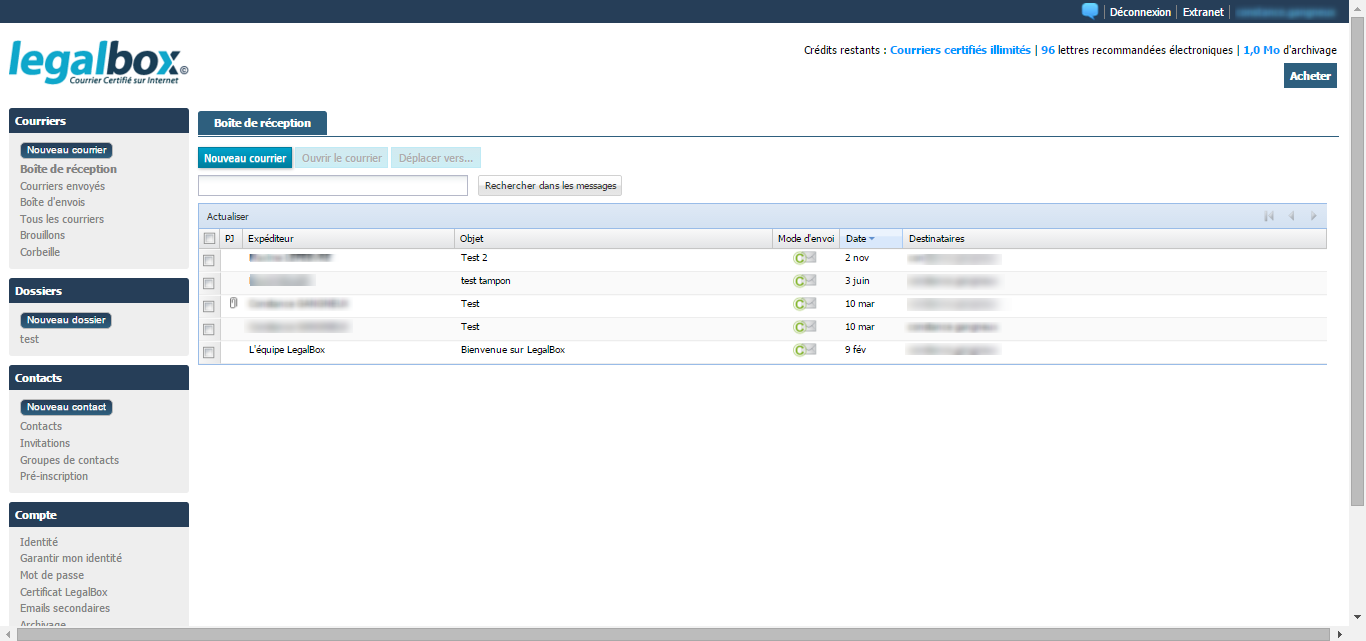Click certified mail icon for test tampon row
This screenshot has width=1366, height=641.
tap(805, 281)
